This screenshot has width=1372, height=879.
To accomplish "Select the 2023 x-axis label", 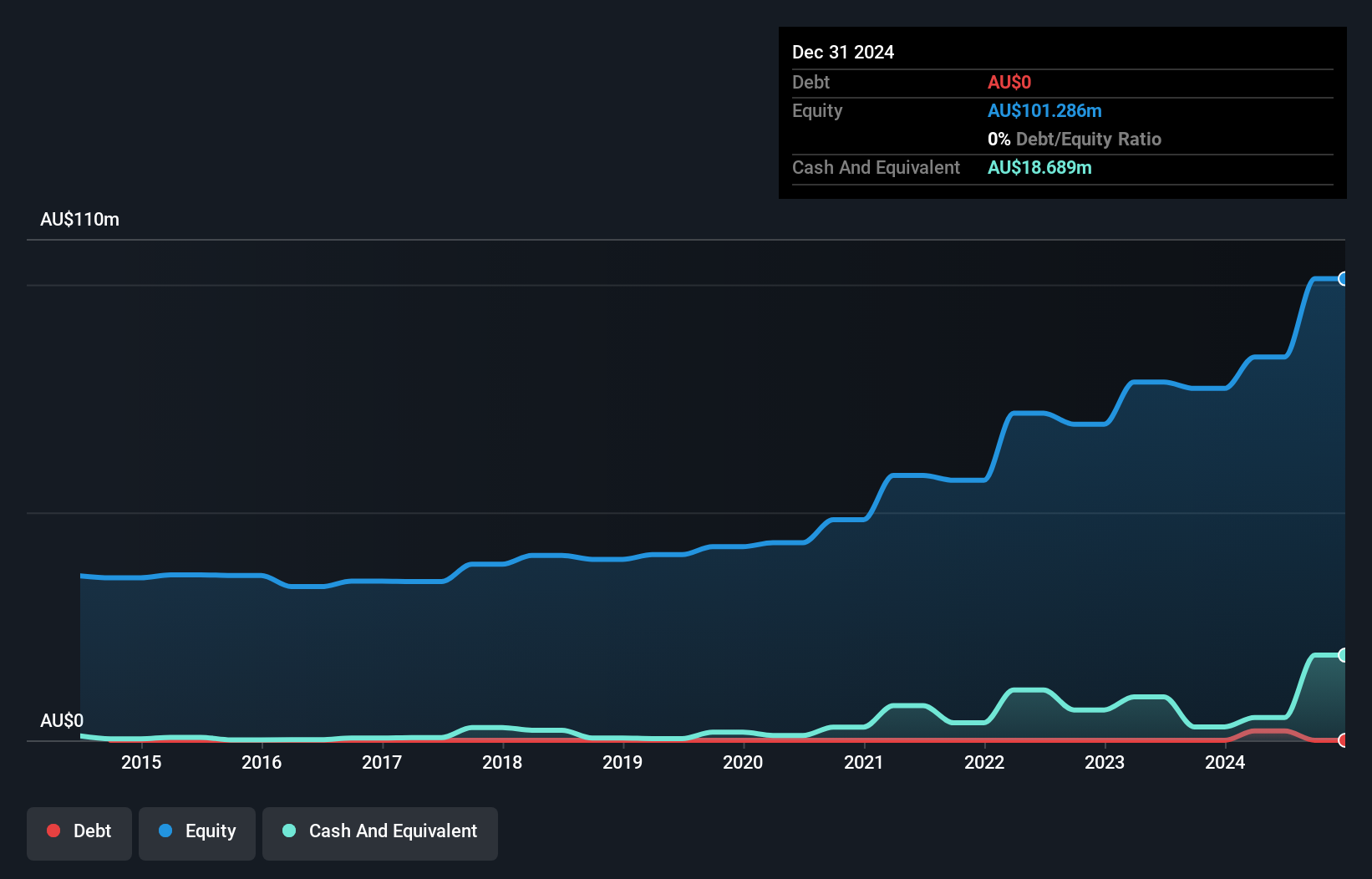I will tap(1105, 762).
